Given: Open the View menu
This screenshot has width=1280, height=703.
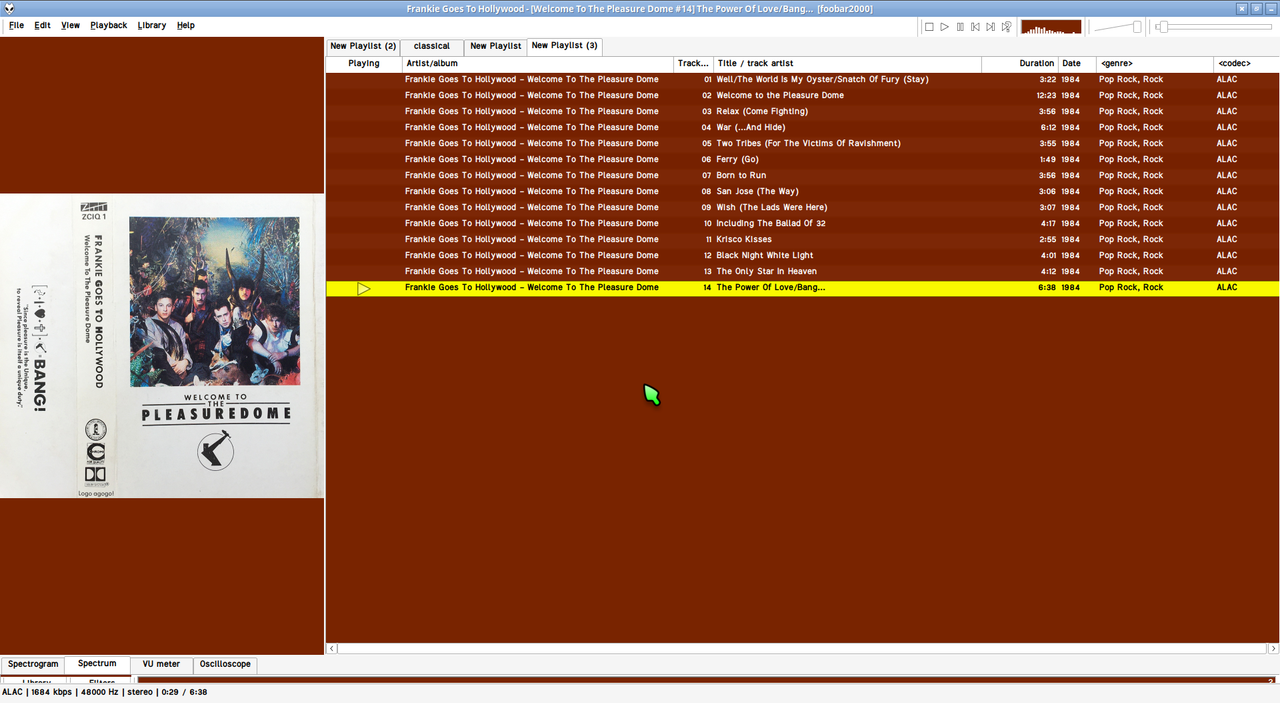Looking at the screenshot, I should [x=70, y=25].
